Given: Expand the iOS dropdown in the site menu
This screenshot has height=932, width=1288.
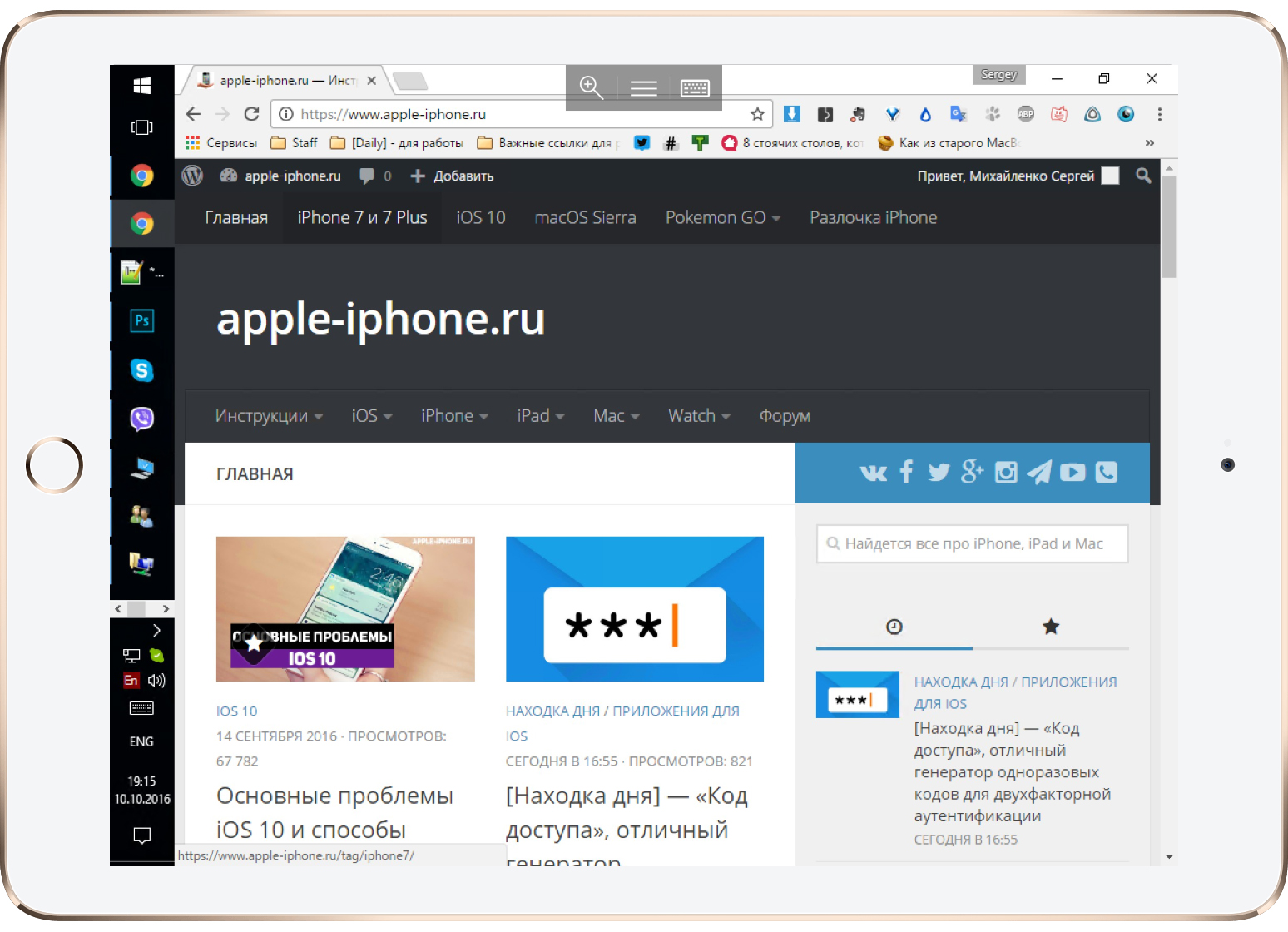Looking at the screenshot, I should (x=372, y=416).
